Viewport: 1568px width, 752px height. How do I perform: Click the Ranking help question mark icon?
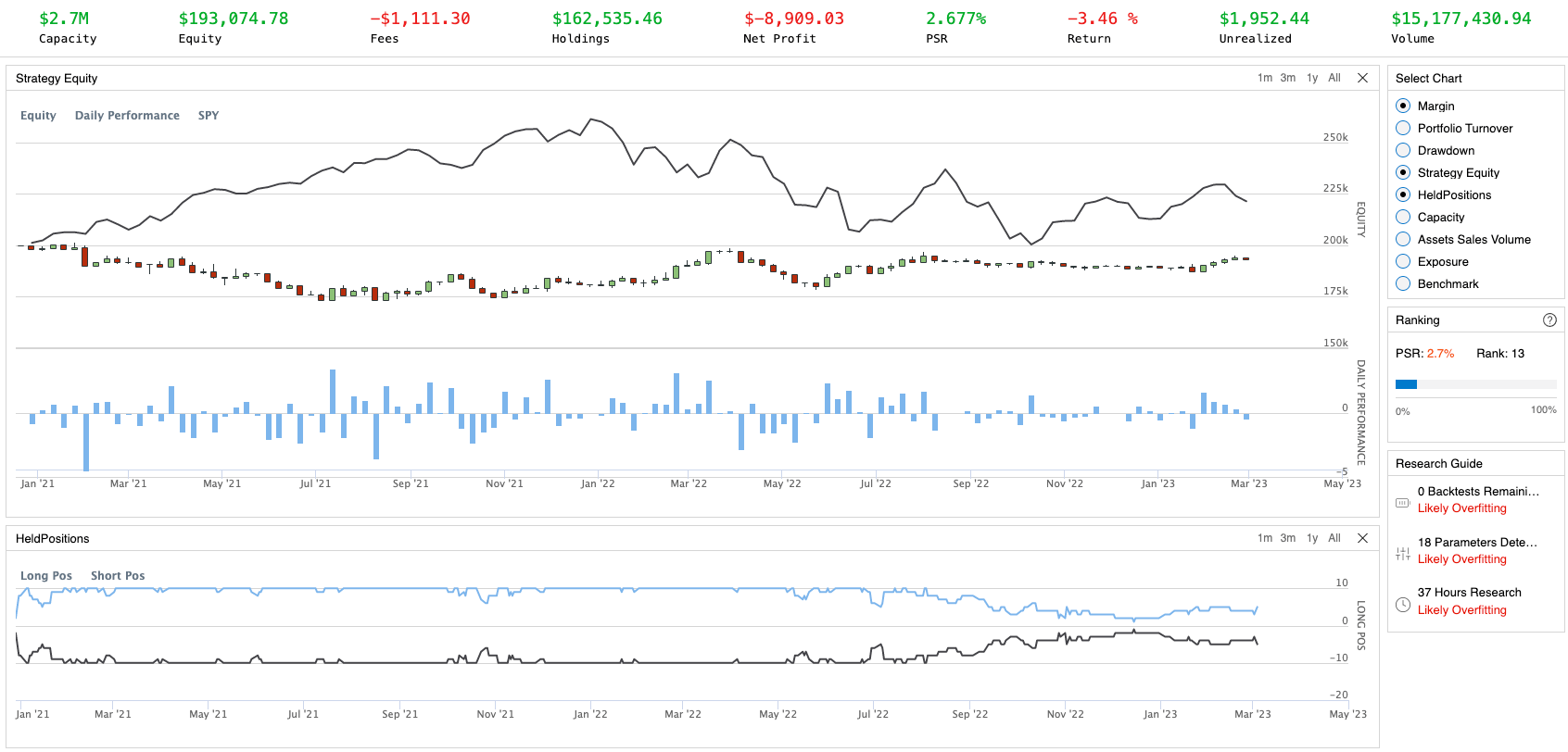(1549, 320)
